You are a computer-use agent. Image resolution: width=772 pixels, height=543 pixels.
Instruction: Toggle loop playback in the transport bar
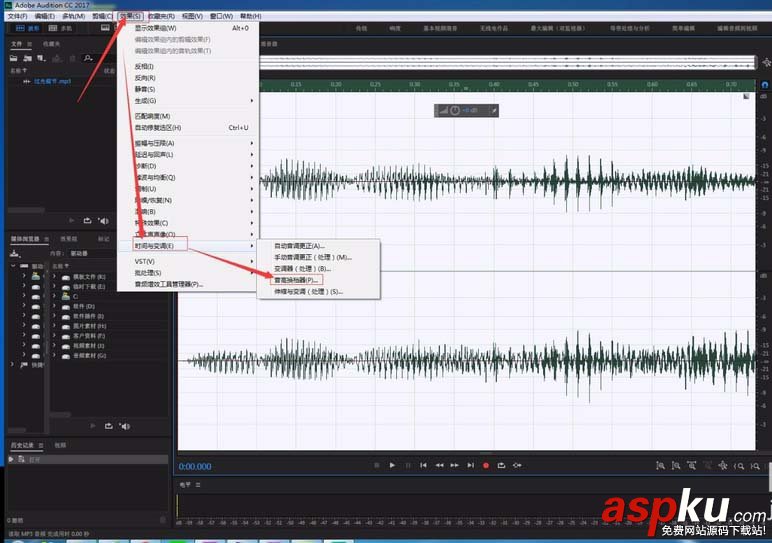click(501, 465)
